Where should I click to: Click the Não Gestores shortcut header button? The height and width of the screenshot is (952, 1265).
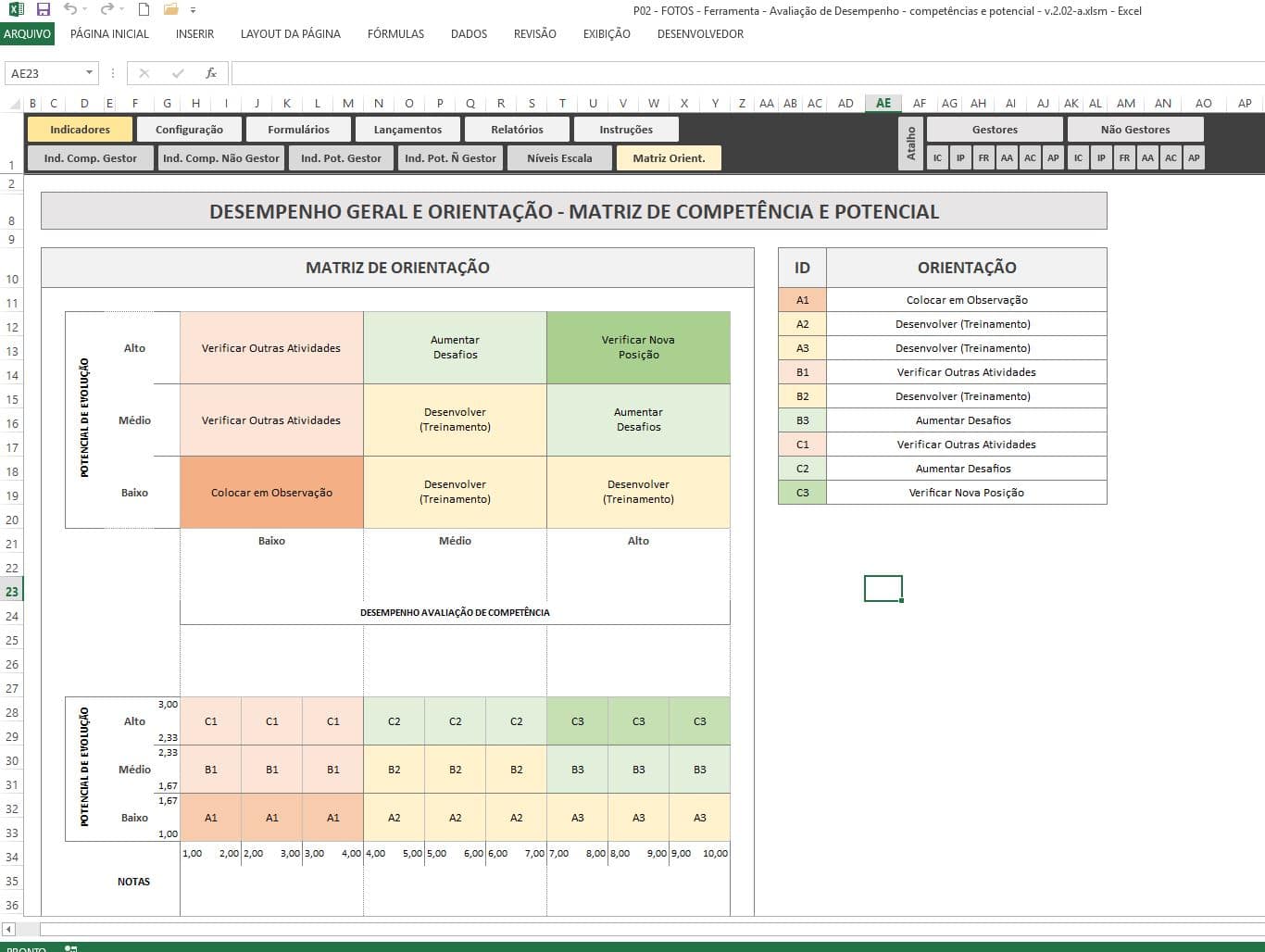1135,130
